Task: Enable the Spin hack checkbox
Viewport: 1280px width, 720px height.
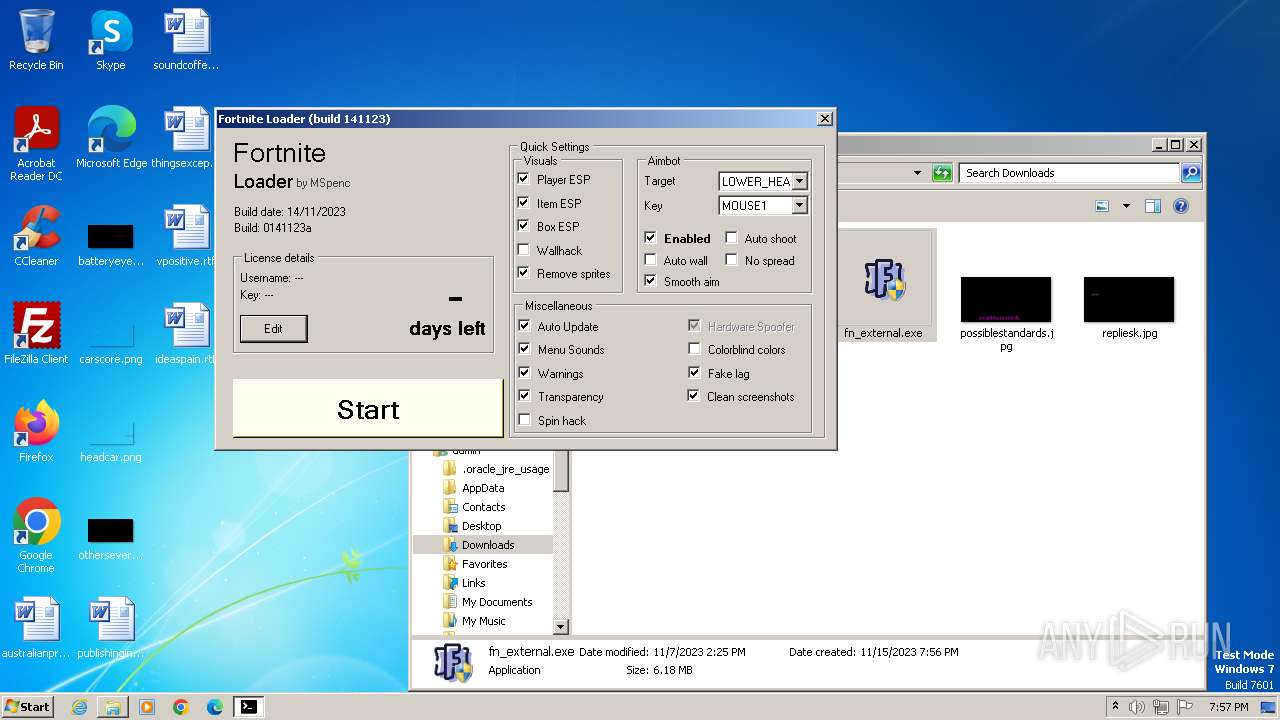Action: pos(524,420)
